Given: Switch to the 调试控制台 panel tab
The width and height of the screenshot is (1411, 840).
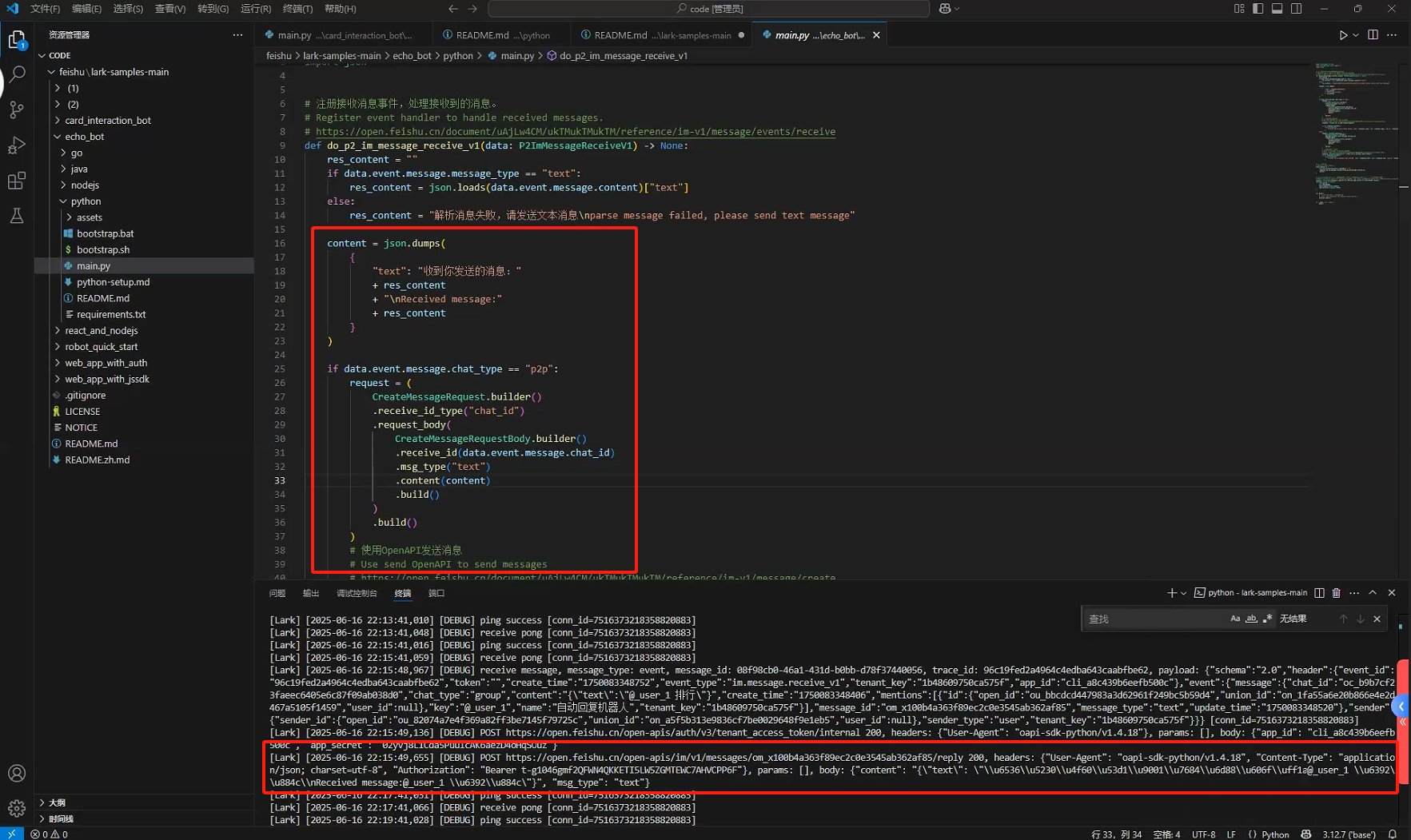Looking at the screenshot, I should [357, 593].
